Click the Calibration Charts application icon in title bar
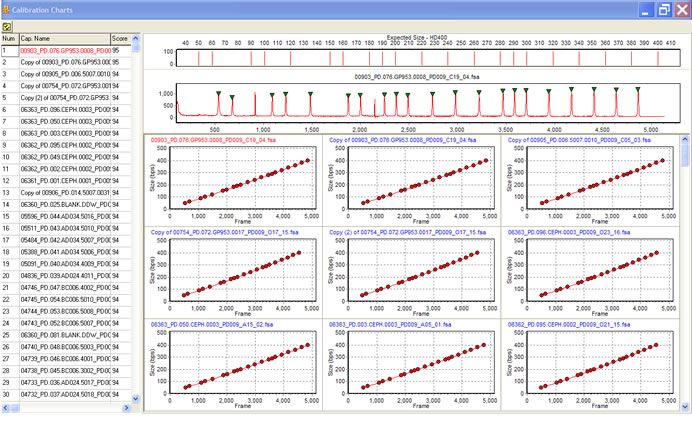 (x=5, y=9)
